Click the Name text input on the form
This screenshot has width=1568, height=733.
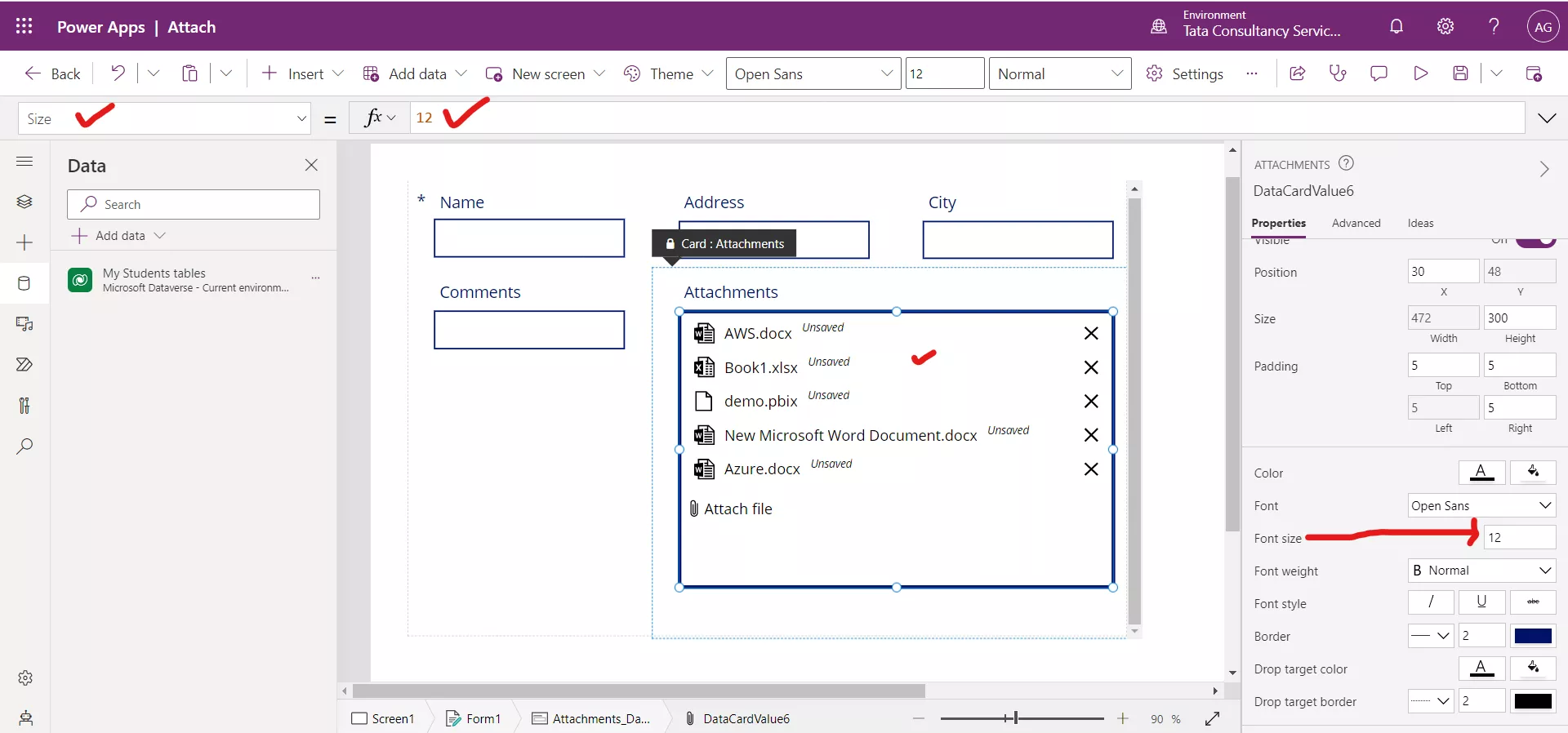point(529,238)
